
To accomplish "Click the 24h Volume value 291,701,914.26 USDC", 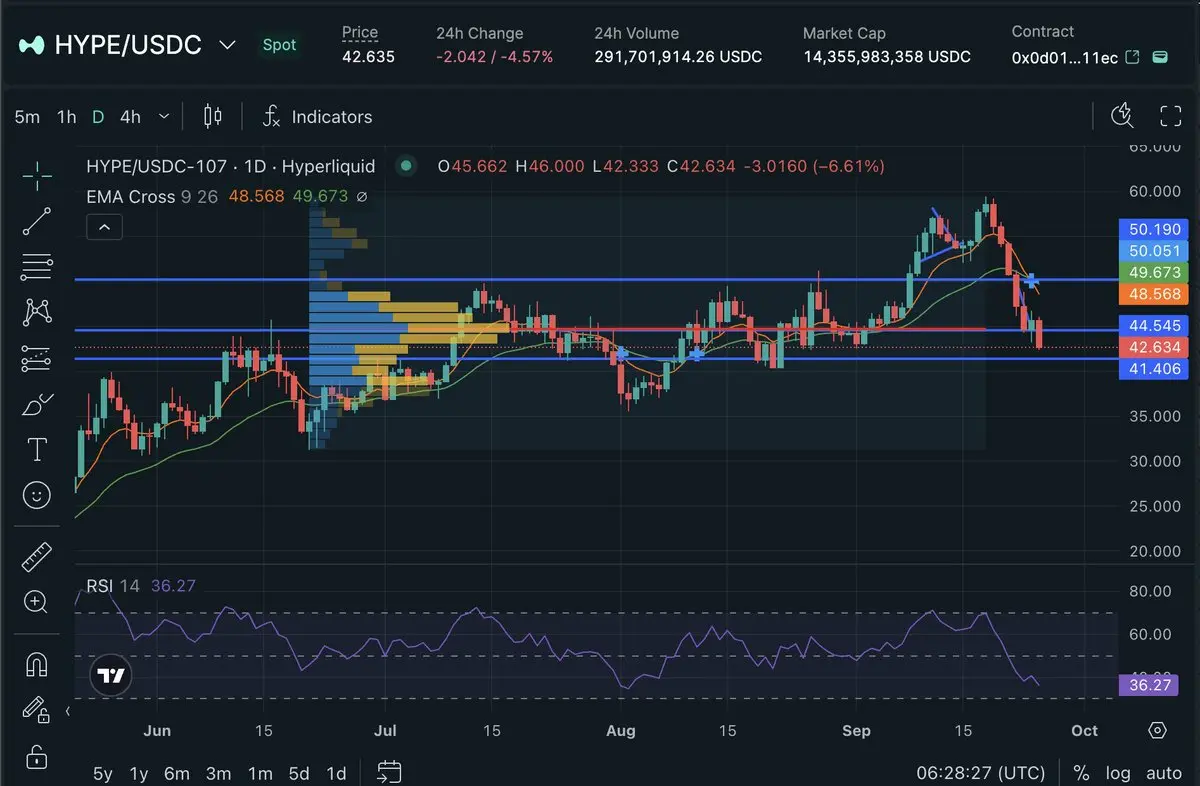I will coord(678,57).
